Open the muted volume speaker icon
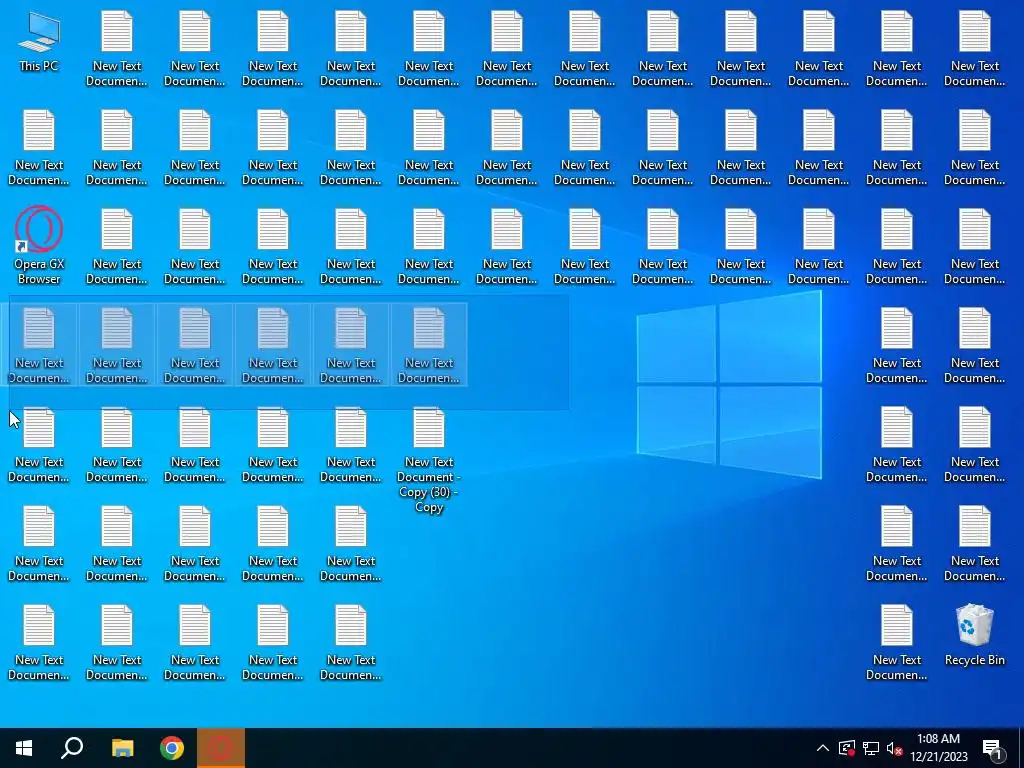The width and height of the screenshot is (1024, 768). pyautogui.click(x=895, y=748)
